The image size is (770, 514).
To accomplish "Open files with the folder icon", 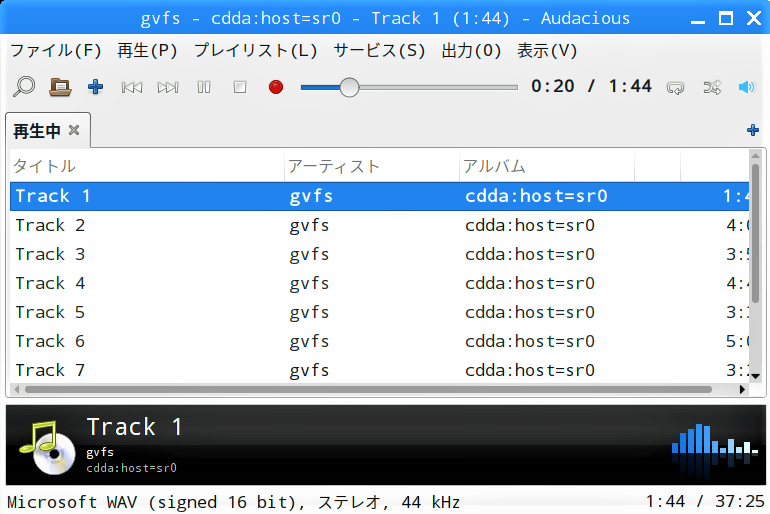I will 60,87.
